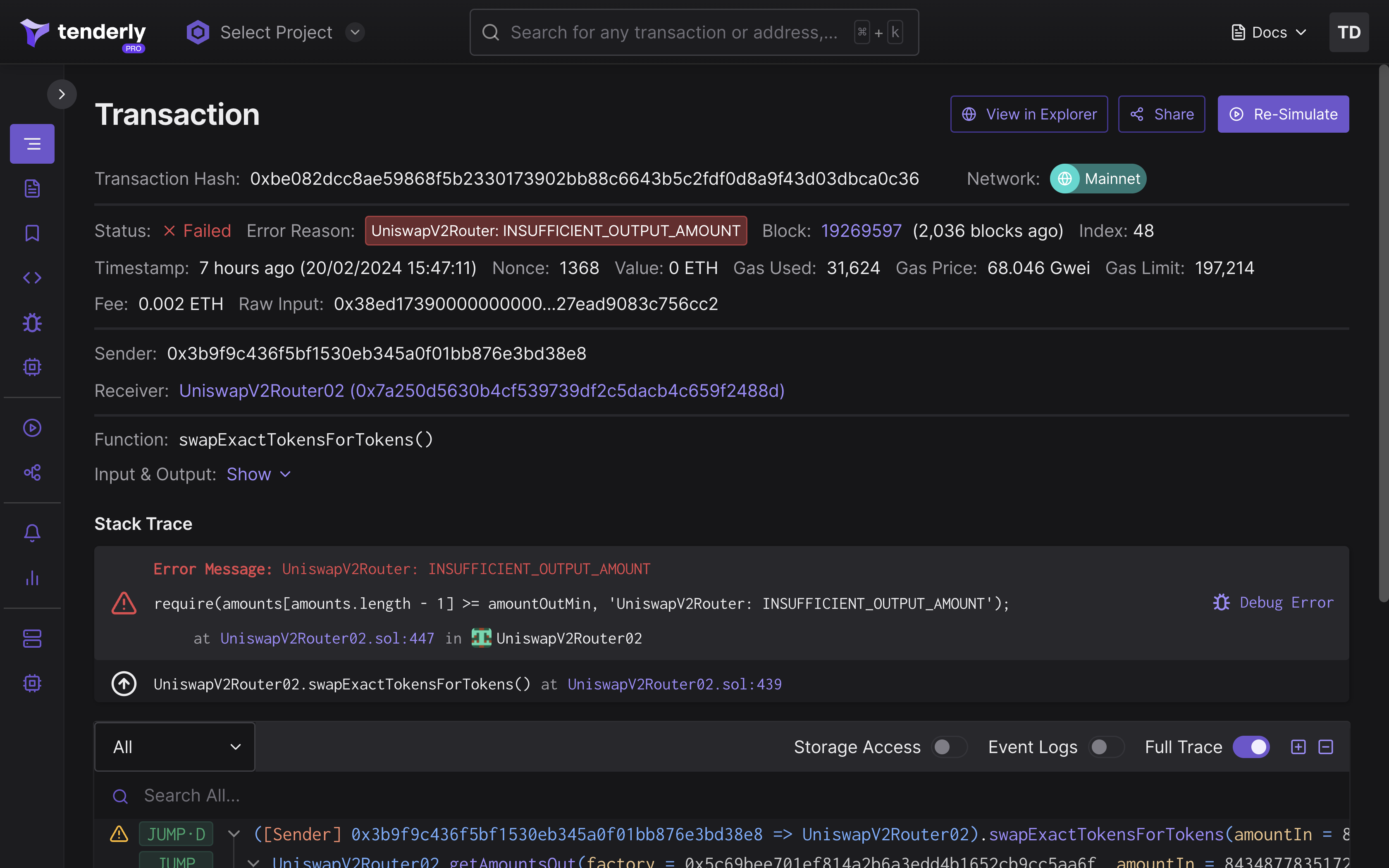The image size is (1389, 868).
Task: Collapse the getAmountsOut trace row
Action: pyautogui.click(x=253, y=862)
